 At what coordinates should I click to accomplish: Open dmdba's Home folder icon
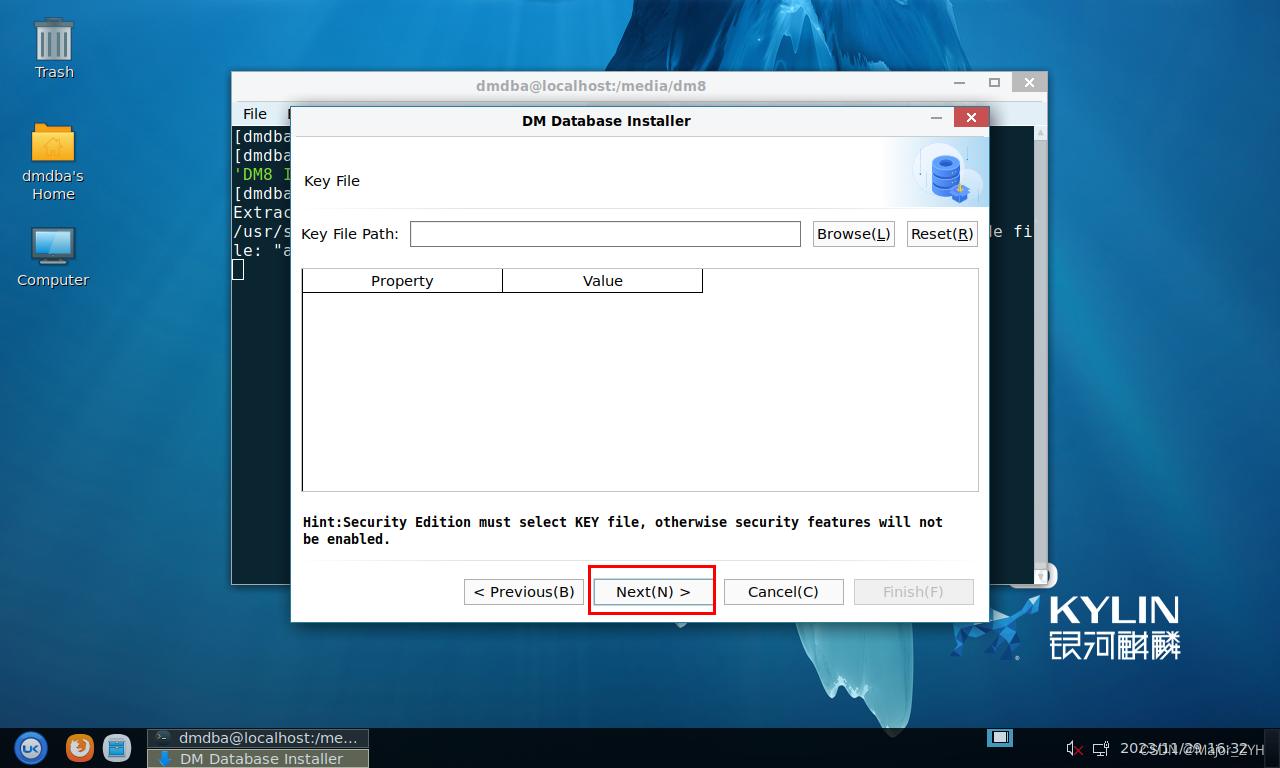[x=53, y=162]
